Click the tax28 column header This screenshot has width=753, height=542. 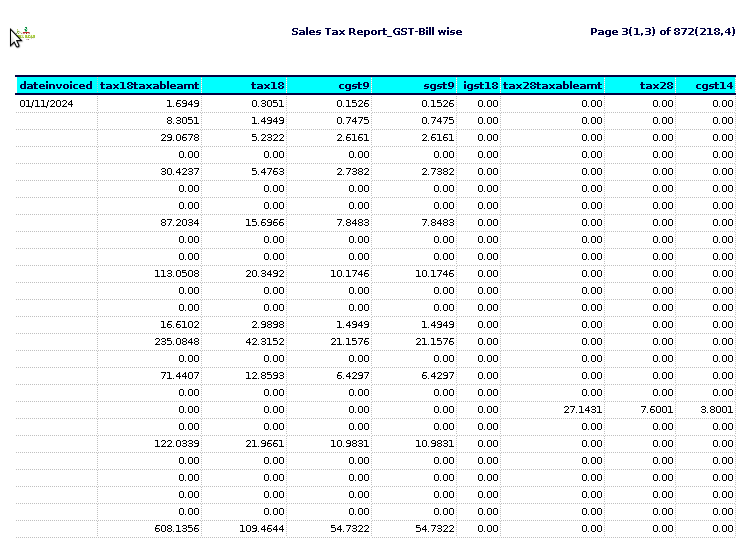click(x=640, y=85)
